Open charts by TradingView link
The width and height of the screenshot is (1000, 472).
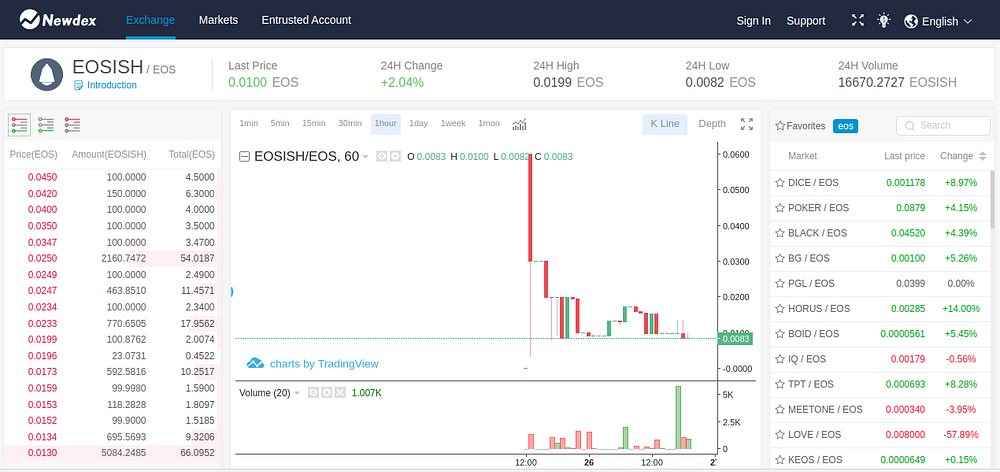[x=324, y=364]
